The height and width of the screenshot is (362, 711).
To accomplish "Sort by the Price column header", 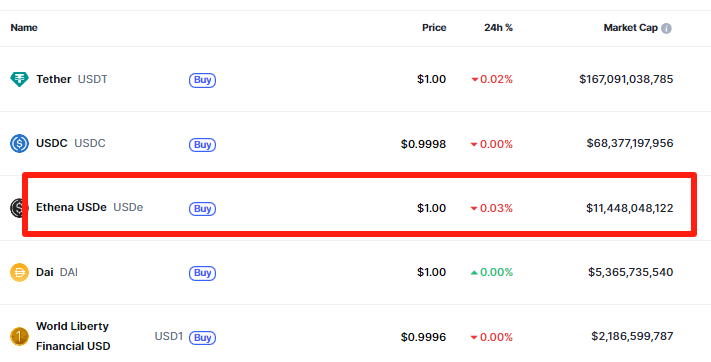I will [434, 28].
